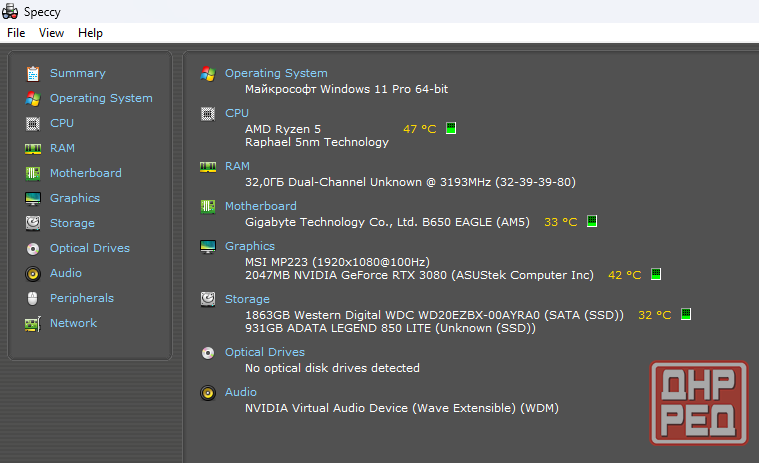This screenshot has width=759, height=463.
Task: Click the storage temperature reading 32 °C
Action: [654, 315]
